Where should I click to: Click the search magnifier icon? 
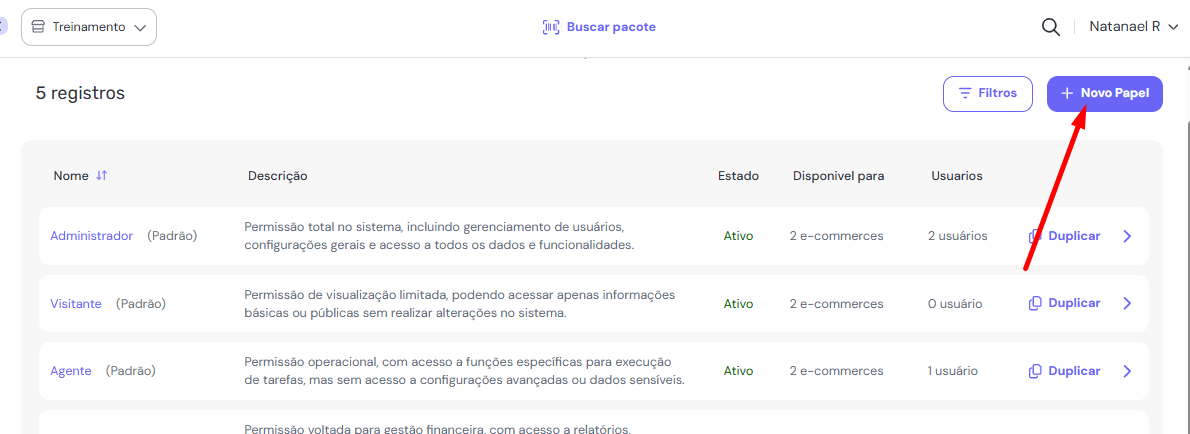[x=1050, y=27]
